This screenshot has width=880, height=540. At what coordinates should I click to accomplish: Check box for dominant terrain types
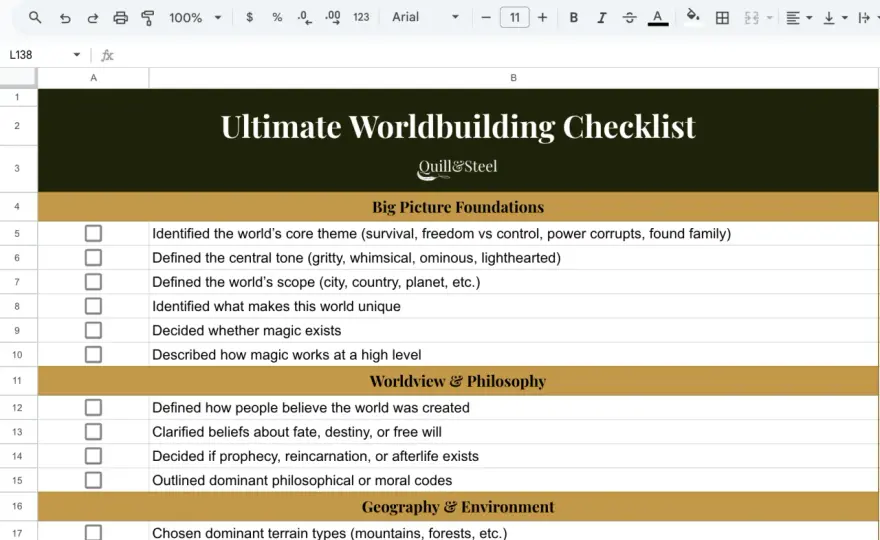click(93, 532)
